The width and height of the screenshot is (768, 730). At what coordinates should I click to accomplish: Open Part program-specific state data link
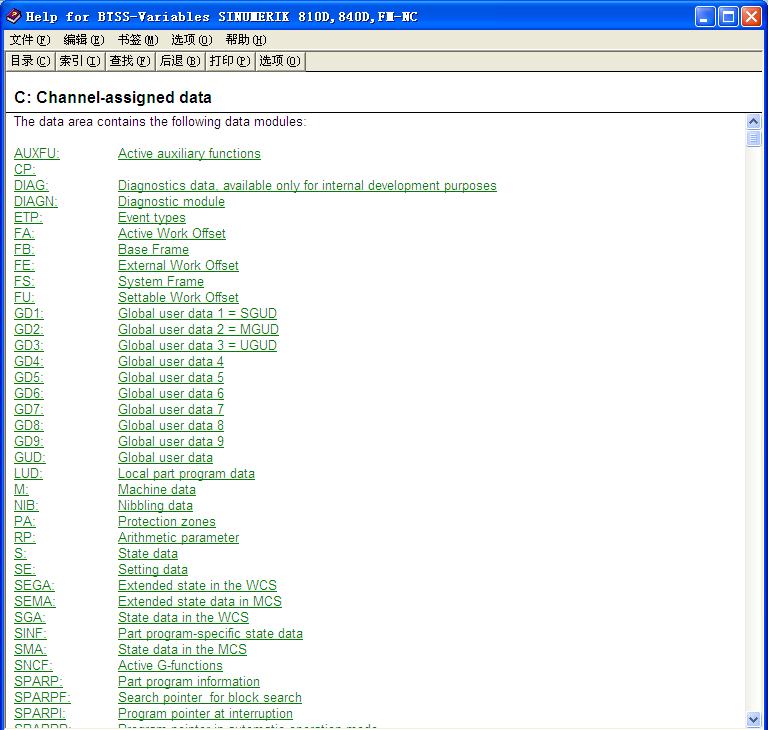(x=210, y=633)
